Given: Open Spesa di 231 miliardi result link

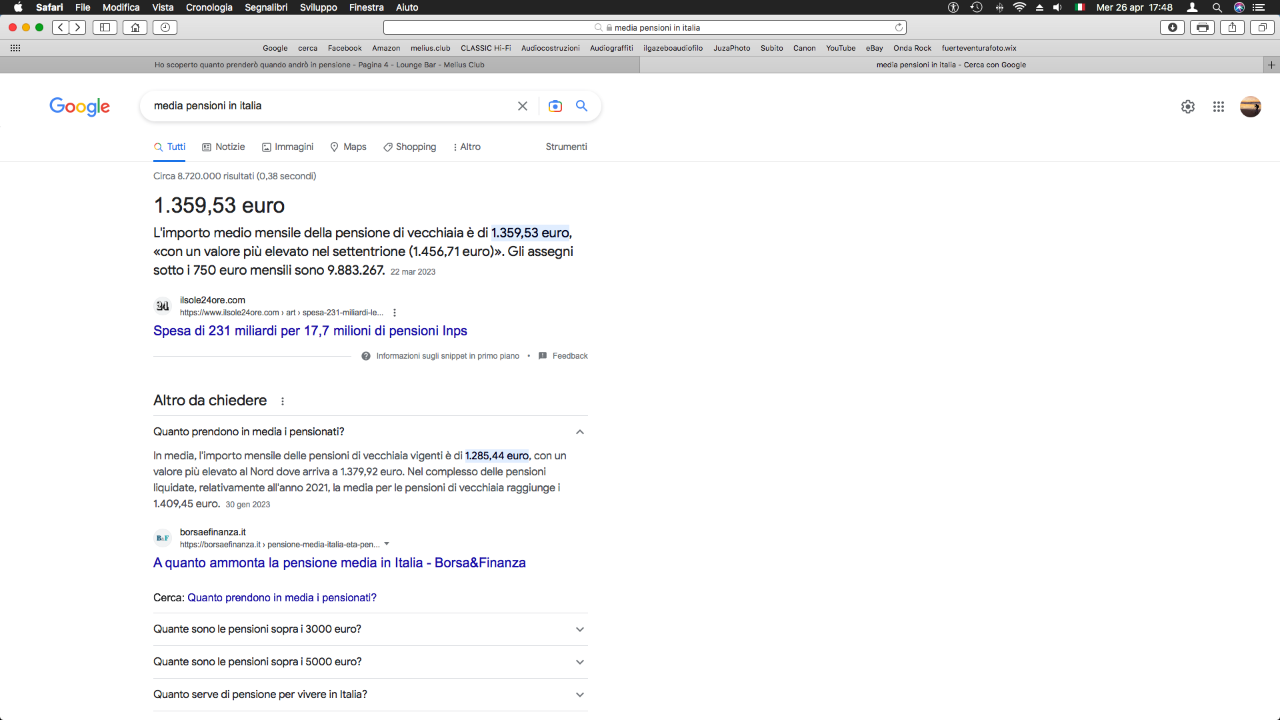Looking at the screenshot, I should tap(310, 331).
